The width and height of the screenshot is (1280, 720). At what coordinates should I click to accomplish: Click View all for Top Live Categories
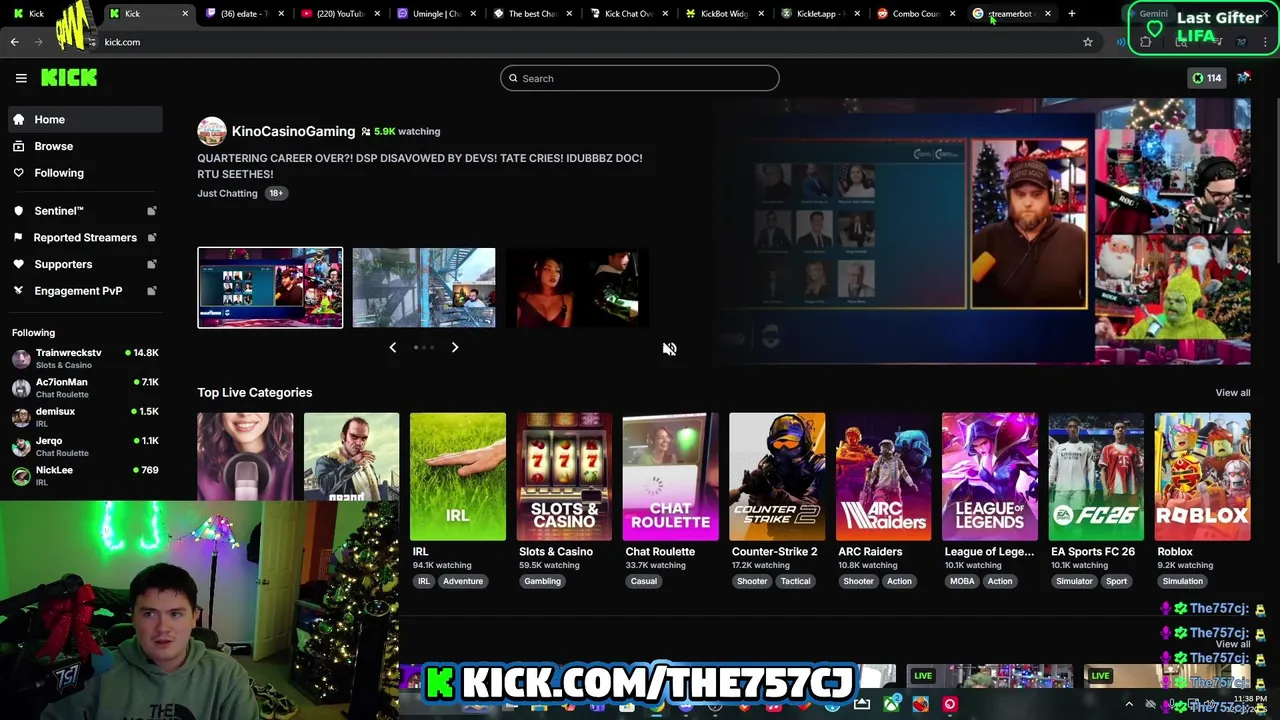1232,393
